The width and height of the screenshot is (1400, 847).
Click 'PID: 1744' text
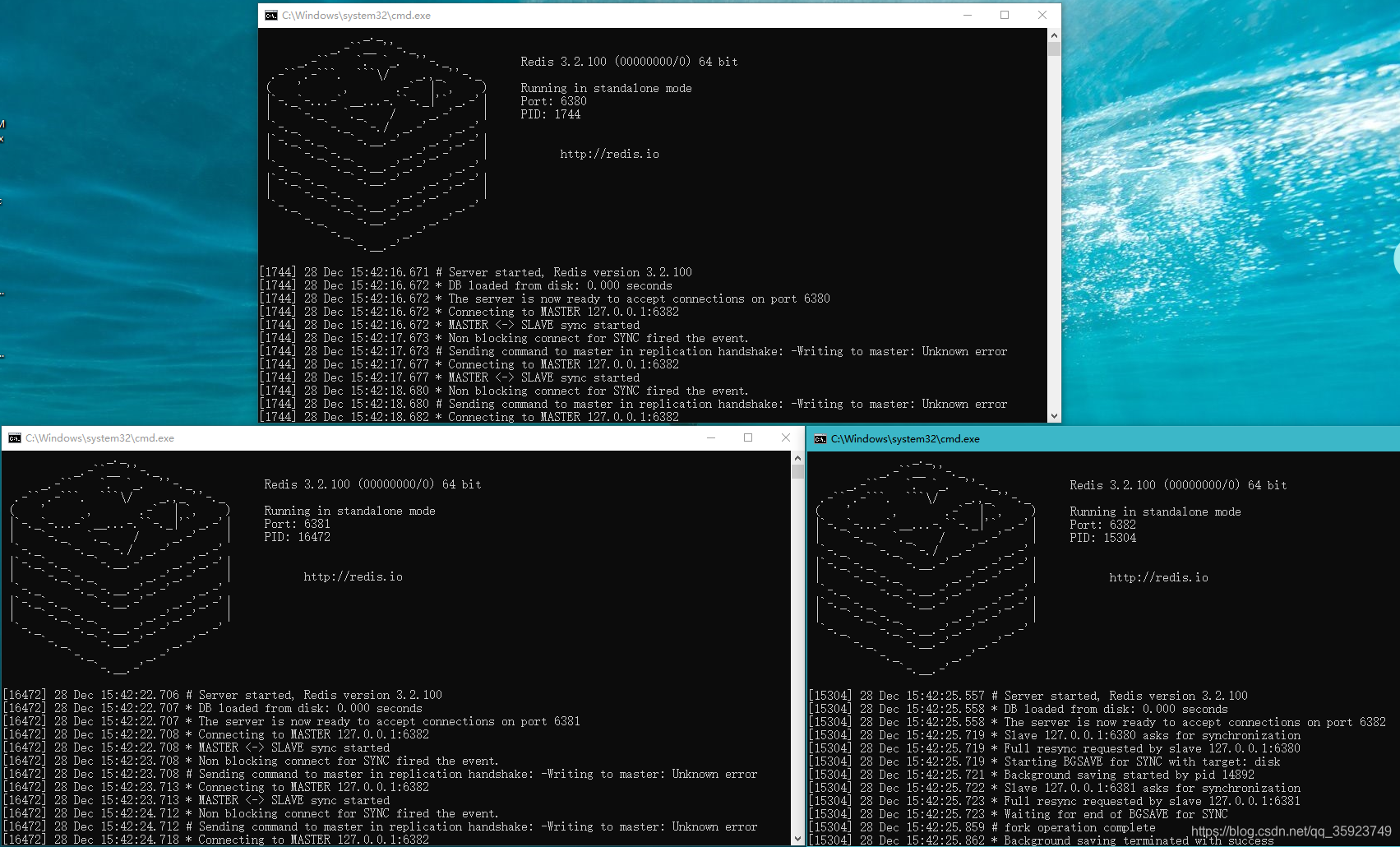click(550, 114)
